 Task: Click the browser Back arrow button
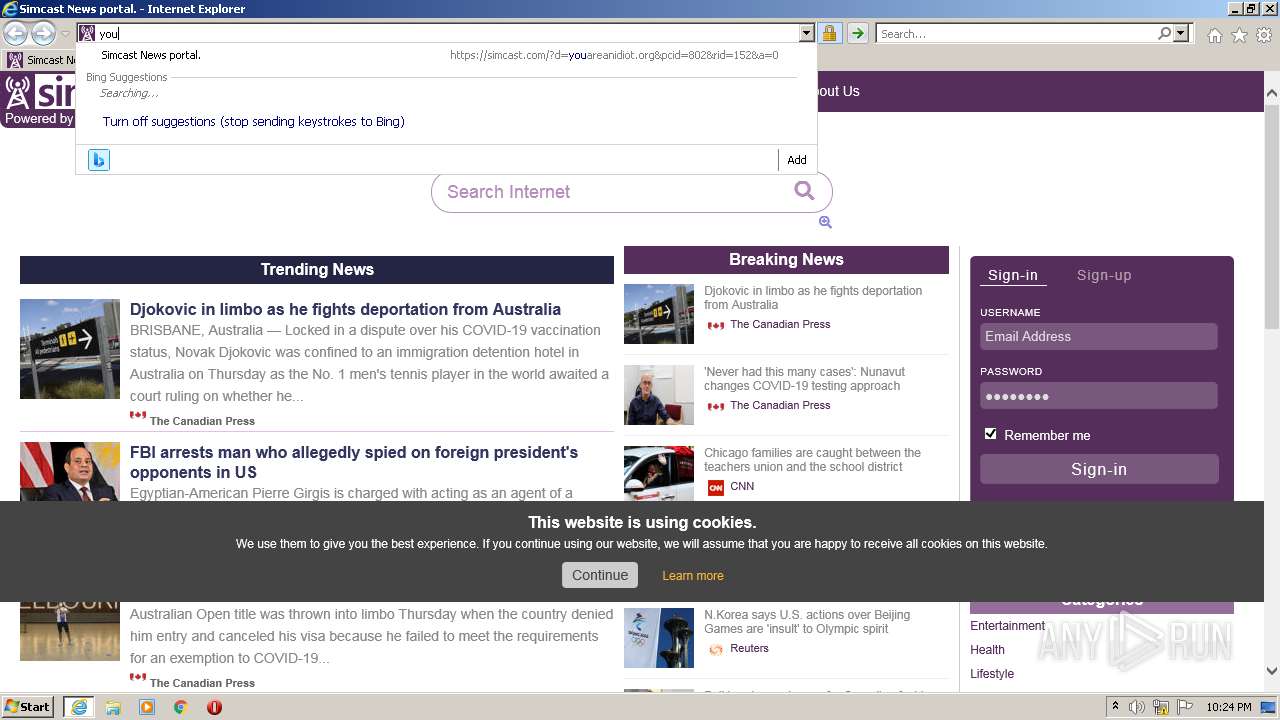point(16,34)
